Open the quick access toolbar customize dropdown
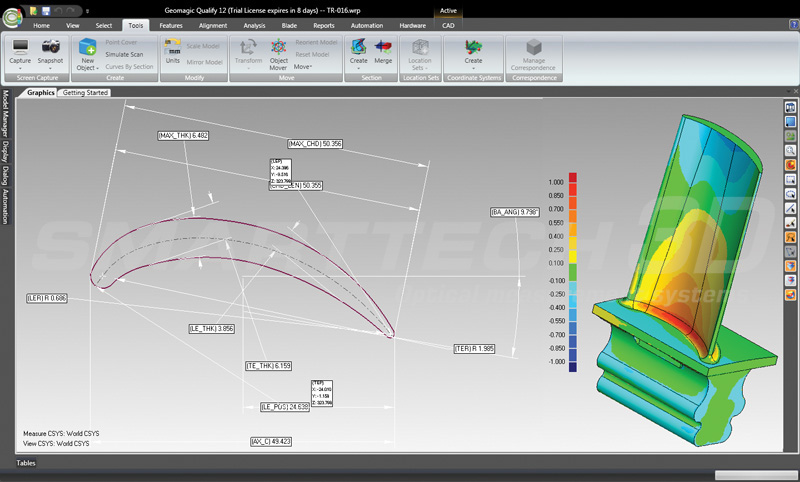Viewport: 800px width, 482px height. point(87,11)
